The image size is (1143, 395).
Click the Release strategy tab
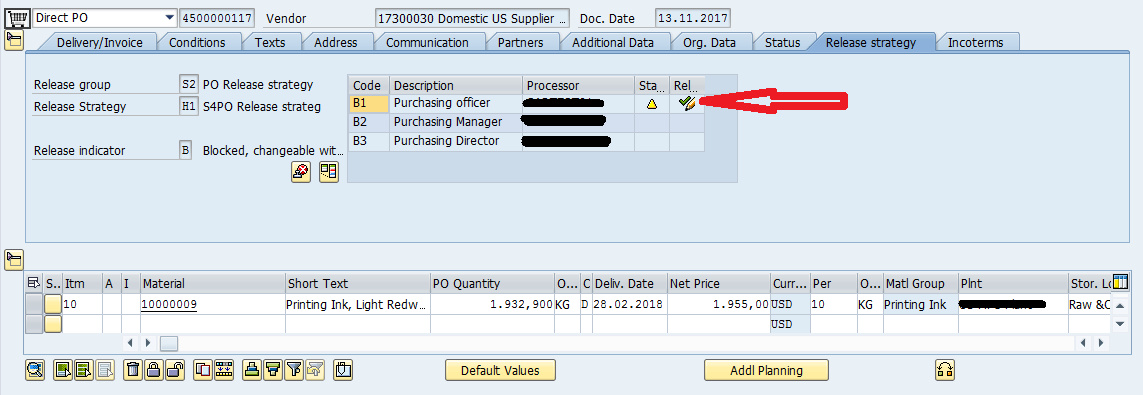[870, 42]
